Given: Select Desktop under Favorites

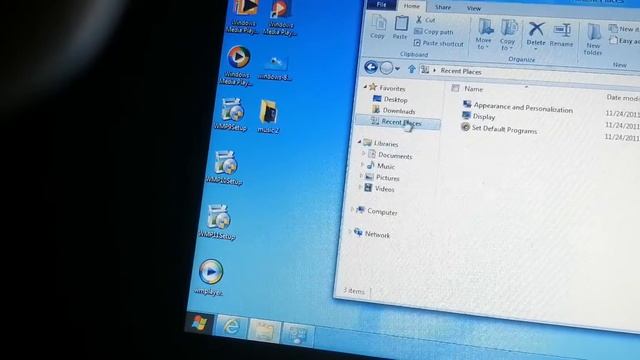Looking at the screenshot, I should (x=391, y=99).
